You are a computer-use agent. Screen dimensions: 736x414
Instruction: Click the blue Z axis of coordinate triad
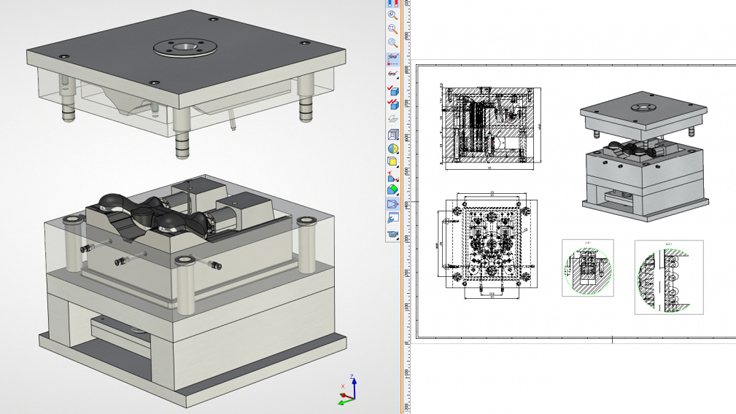(x=353, y=386)
